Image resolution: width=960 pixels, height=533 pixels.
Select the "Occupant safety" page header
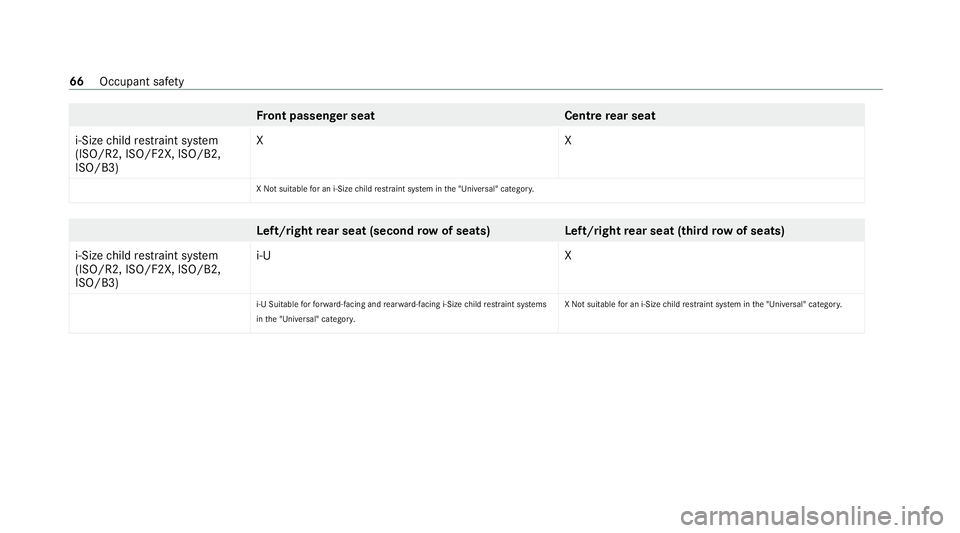141,81
